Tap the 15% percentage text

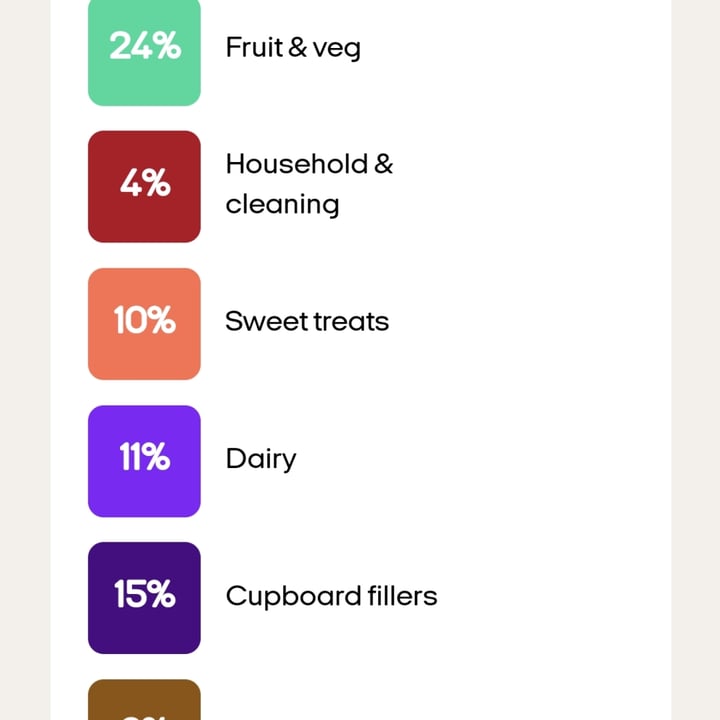pos(144,595)
